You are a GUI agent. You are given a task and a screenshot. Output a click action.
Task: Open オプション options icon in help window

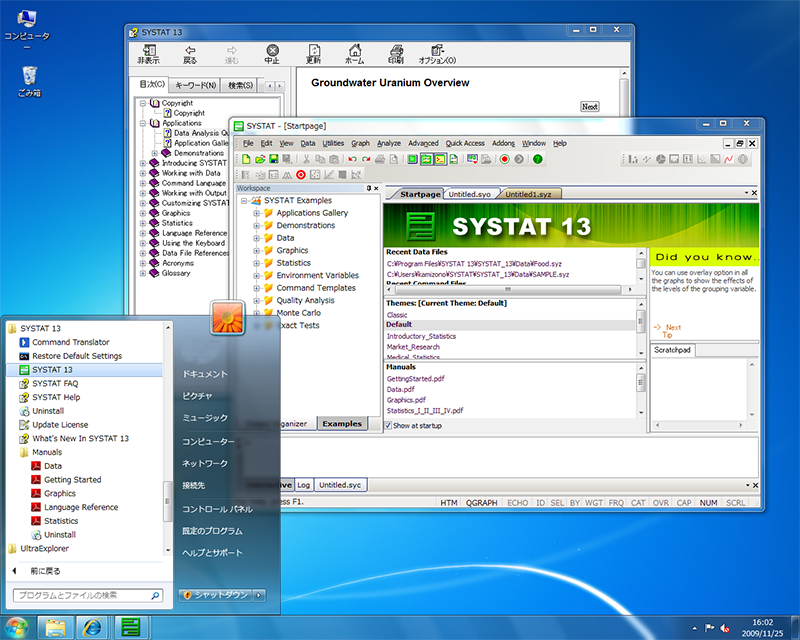coord(437,54)
